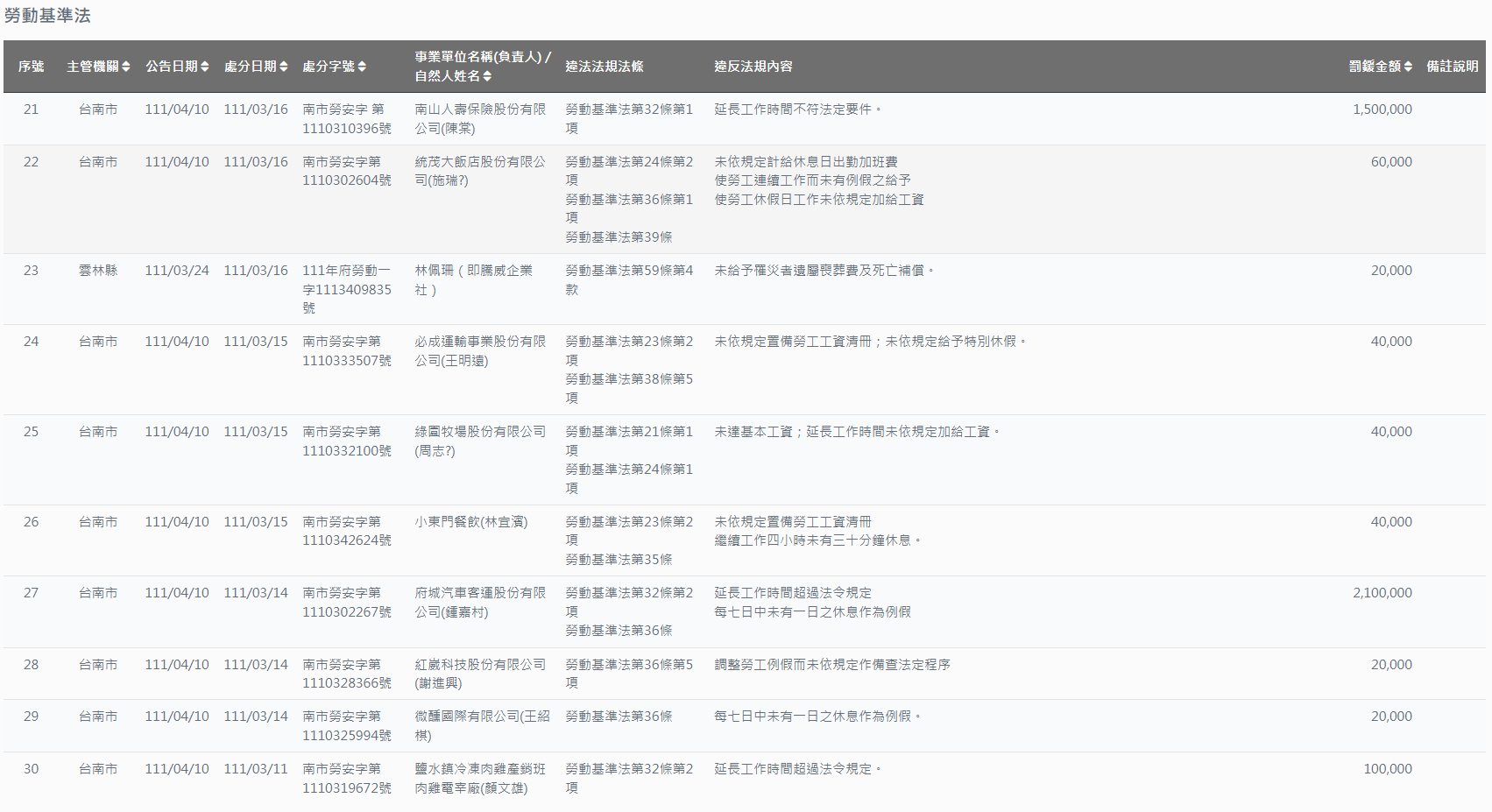
Task: Click sort icon after 自然人姓名 header
Action: pyautogui.click(x=487, y=76)
